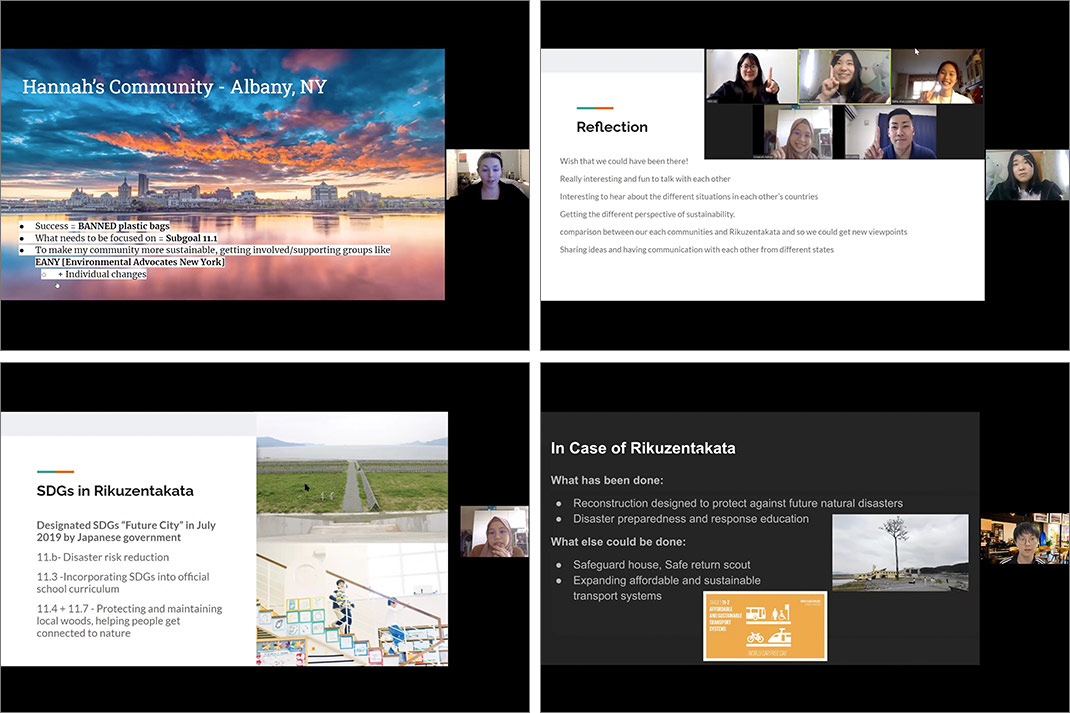This screenshot has width=1070, height=713.
Task: Click the Albany skyline sunset photo
Action: 222,174
